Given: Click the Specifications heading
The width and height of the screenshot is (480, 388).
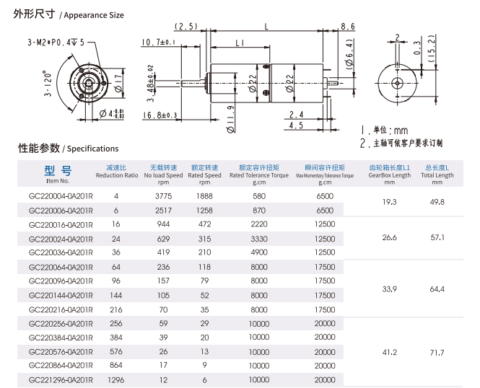Looking at the screenshot, I should (x=68, y=148).
